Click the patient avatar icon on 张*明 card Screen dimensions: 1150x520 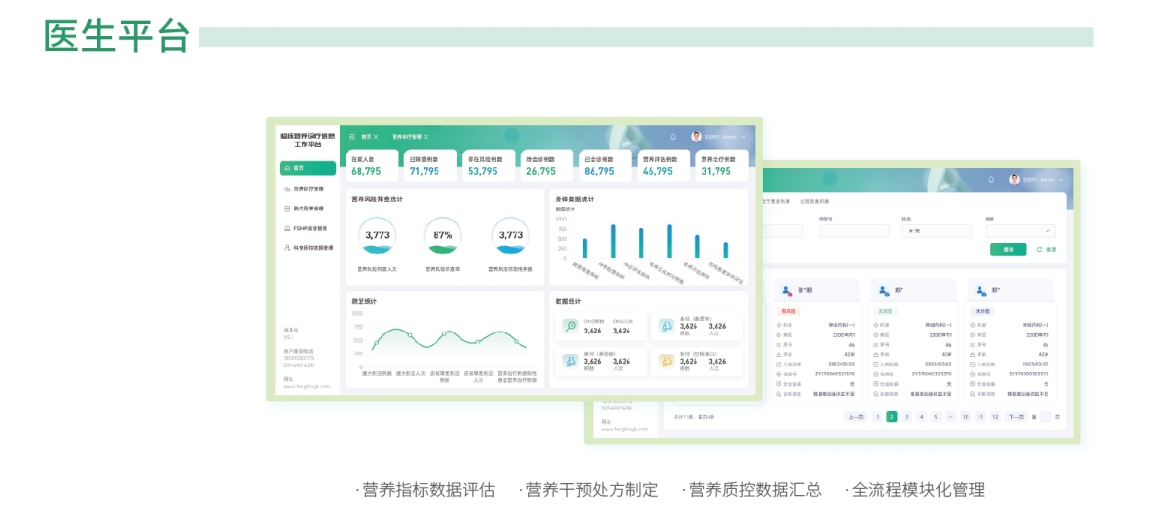point(787,291)
